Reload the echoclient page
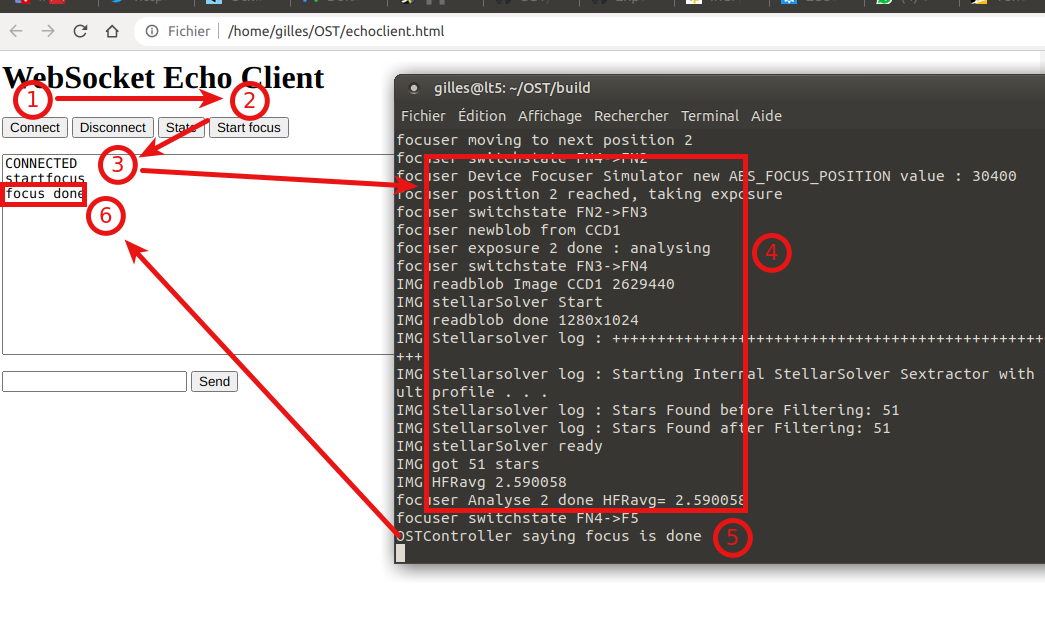Screen dimensions: 1045x619 click(80, 31)
